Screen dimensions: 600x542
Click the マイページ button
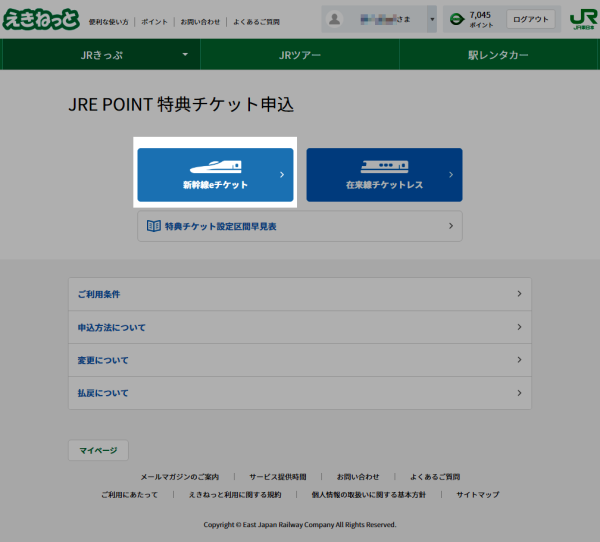(x=98, y=450)
